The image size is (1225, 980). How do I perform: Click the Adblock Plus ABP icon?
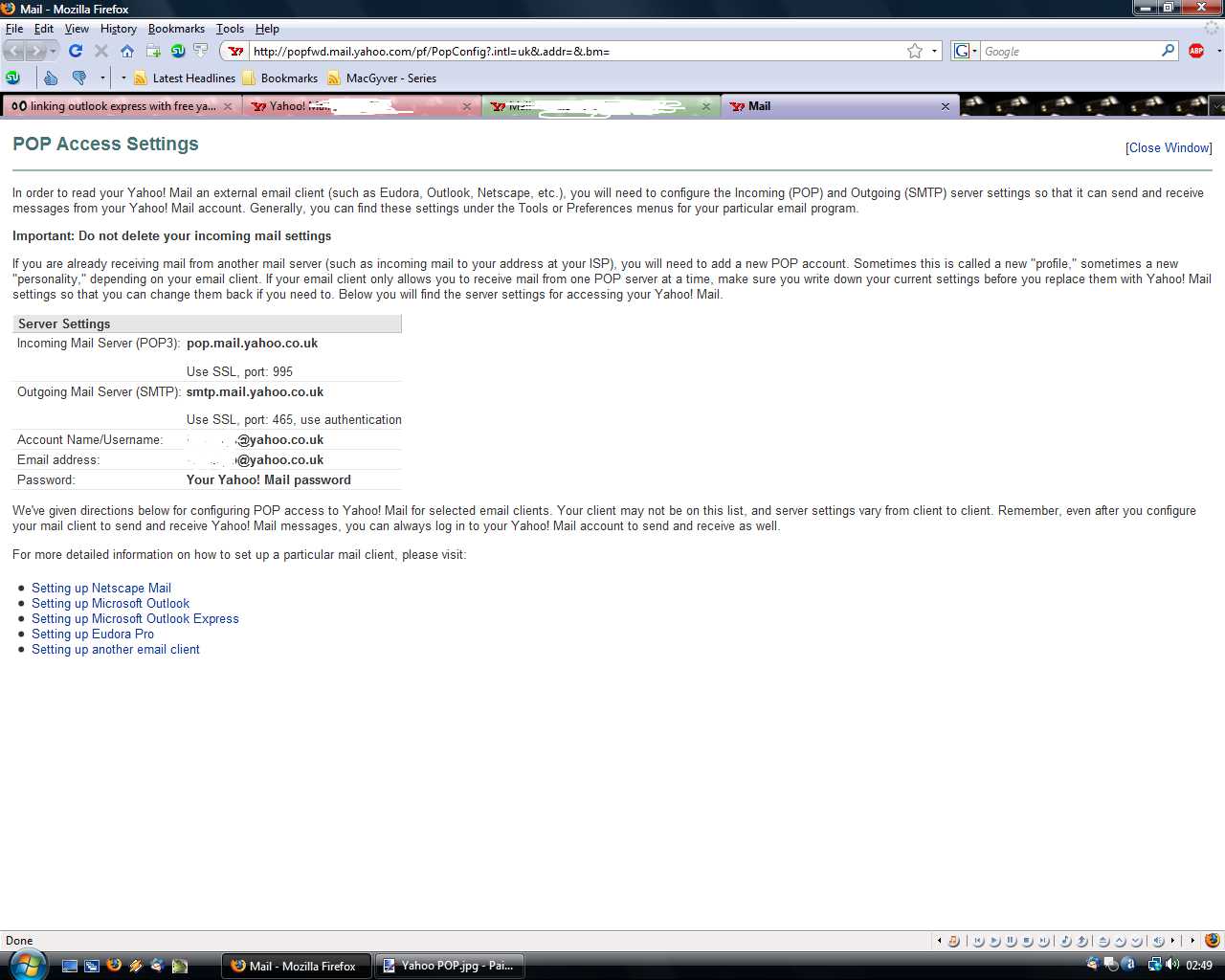1196,51
